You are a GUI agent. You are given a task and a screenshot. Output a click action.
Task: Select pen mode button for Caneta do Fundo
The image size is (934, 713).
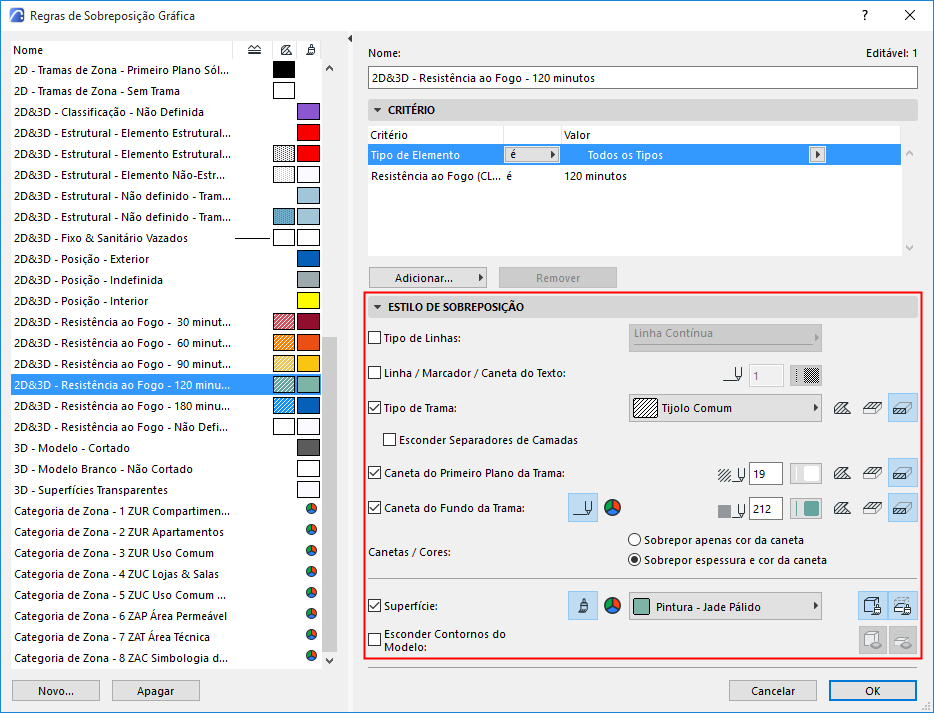pyautogui.click(x=583, y=508)
